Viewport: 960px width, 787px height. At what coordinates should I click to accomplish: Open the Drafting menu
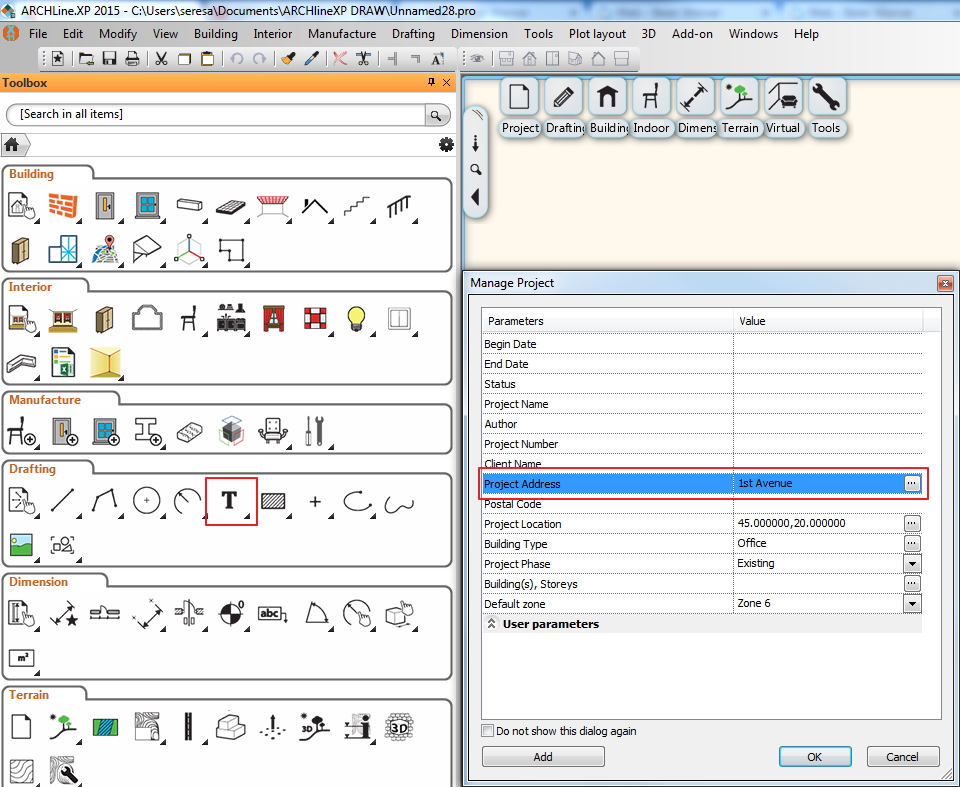pyautogui.click(x=413, y=34)
